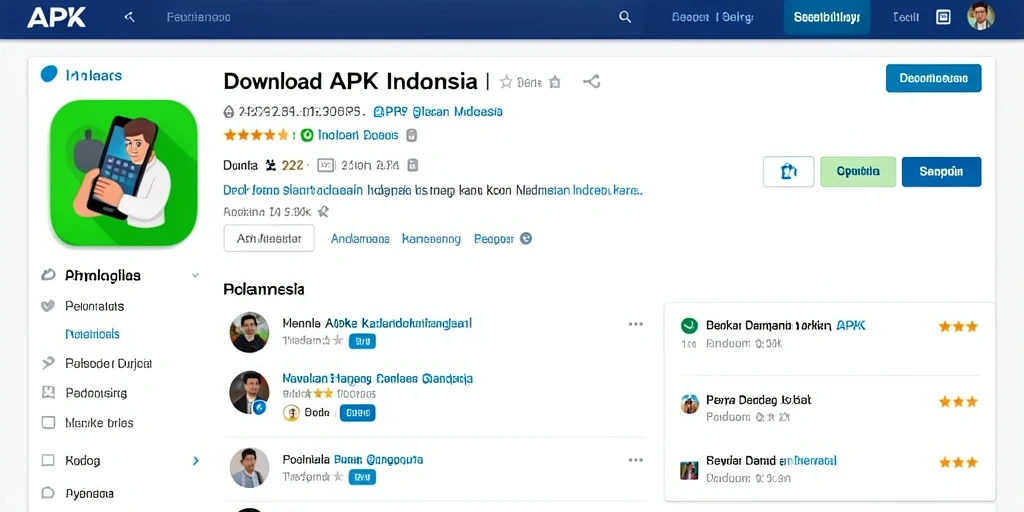Select the 'Detetricals' sidebar item
The image size is (1024, 512).
coord(92,334)
